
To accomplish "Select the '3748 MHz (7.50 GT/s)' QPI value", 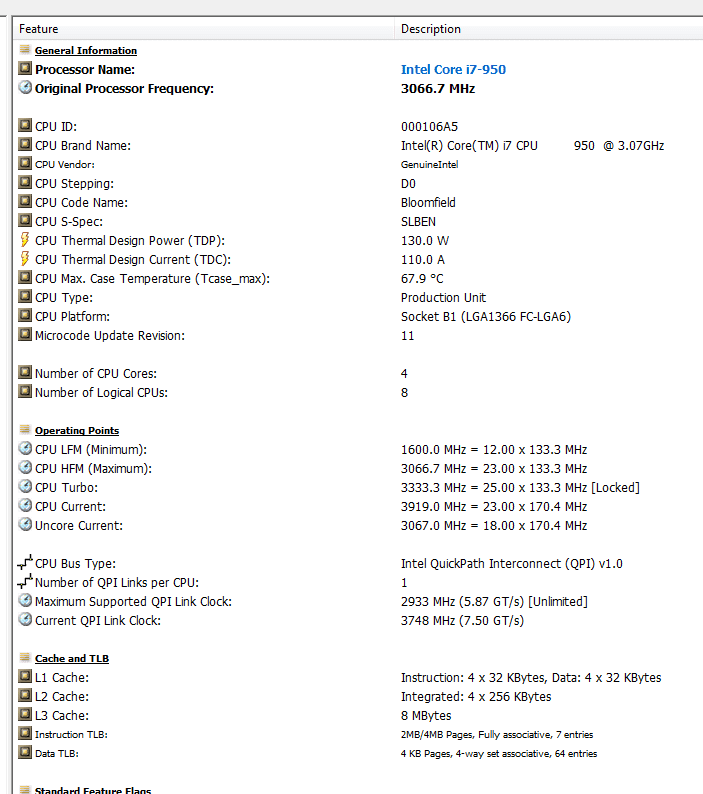I will pos(462,620).
